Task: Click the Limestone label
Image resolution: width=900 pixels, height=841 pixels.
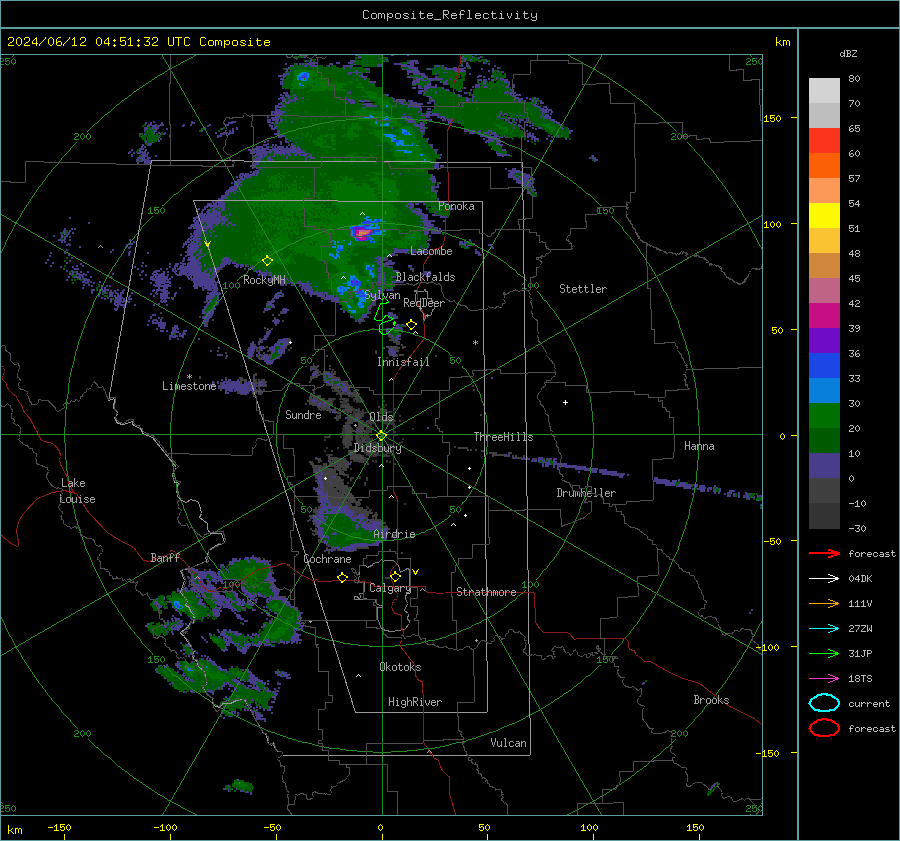Action: coord(189,386)
